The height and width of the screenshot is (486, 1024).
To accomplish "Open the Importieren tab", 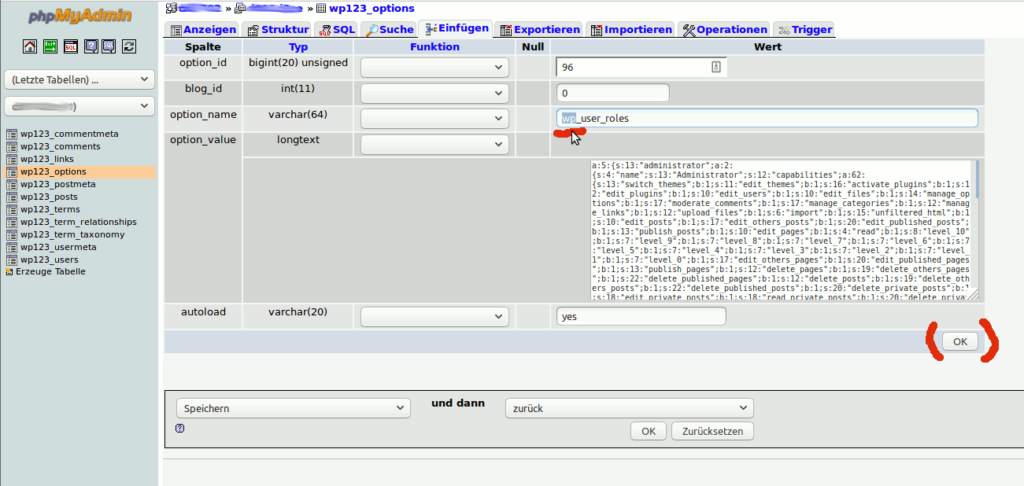I will [631, 29].
